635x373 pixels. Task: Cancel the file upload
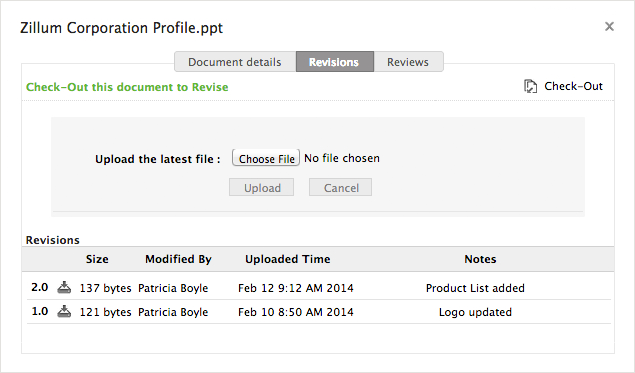click(x=341, y=188)
